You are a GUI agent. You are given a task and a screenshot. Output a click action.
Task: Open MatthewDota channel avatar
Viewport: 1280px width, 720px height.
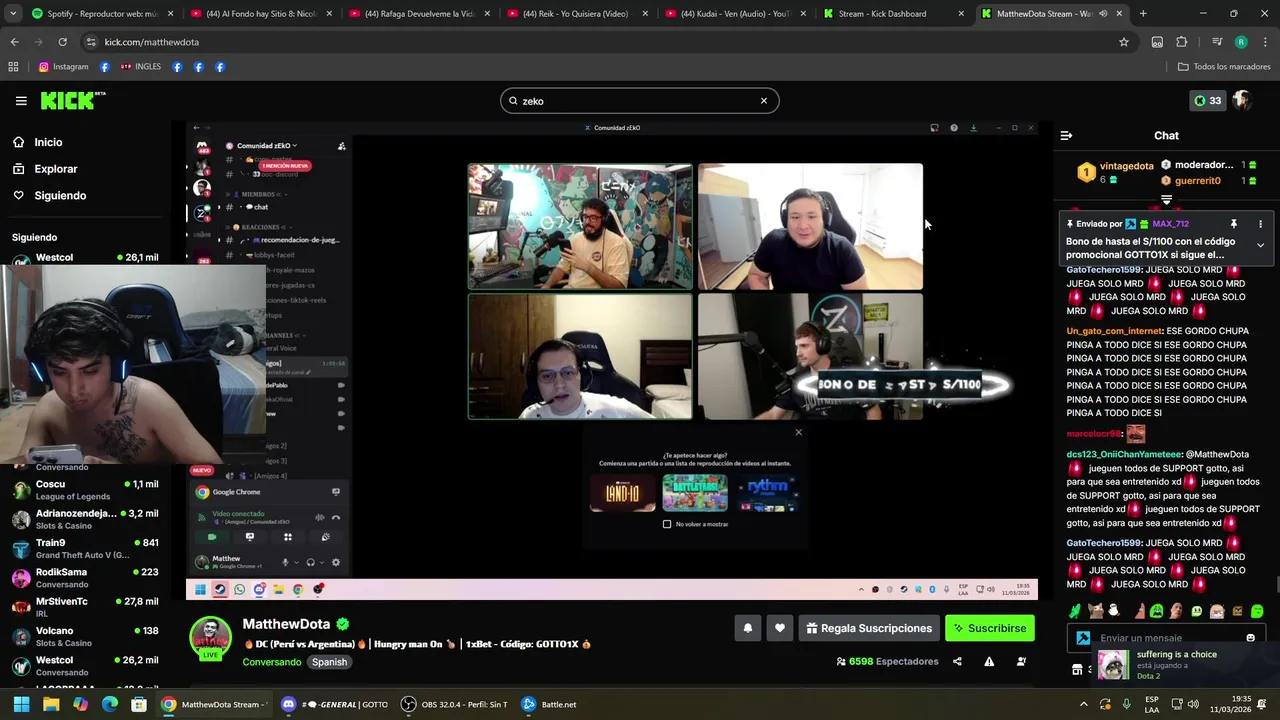[210, 637]
